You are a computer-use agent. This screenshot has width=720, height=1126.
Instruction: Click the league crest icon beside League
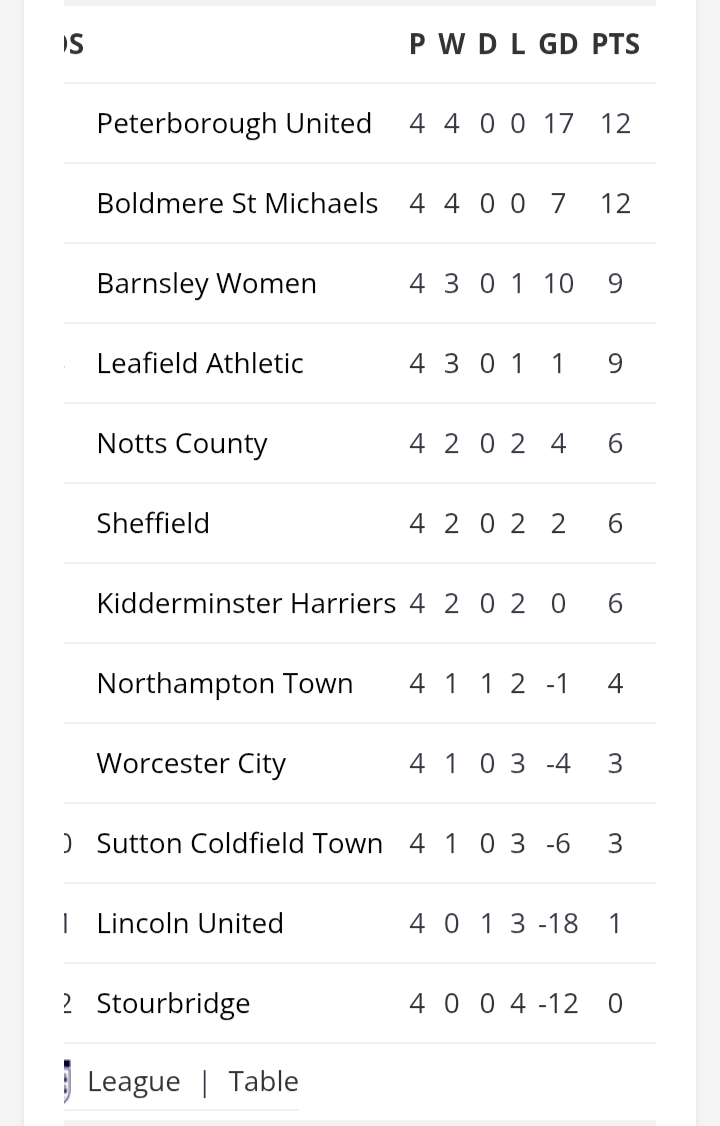pyautogui.click(x=68, y=1081)
